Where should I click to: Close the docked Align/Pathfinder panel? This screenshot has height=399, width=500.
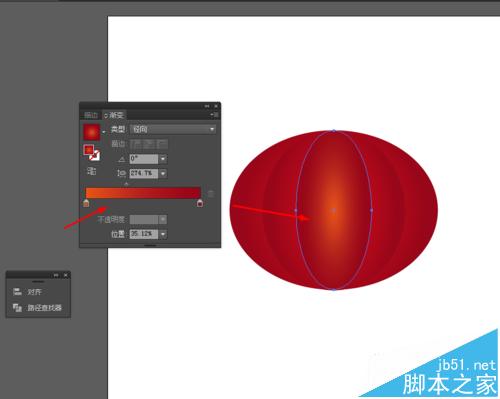click(x=66, y=275)
